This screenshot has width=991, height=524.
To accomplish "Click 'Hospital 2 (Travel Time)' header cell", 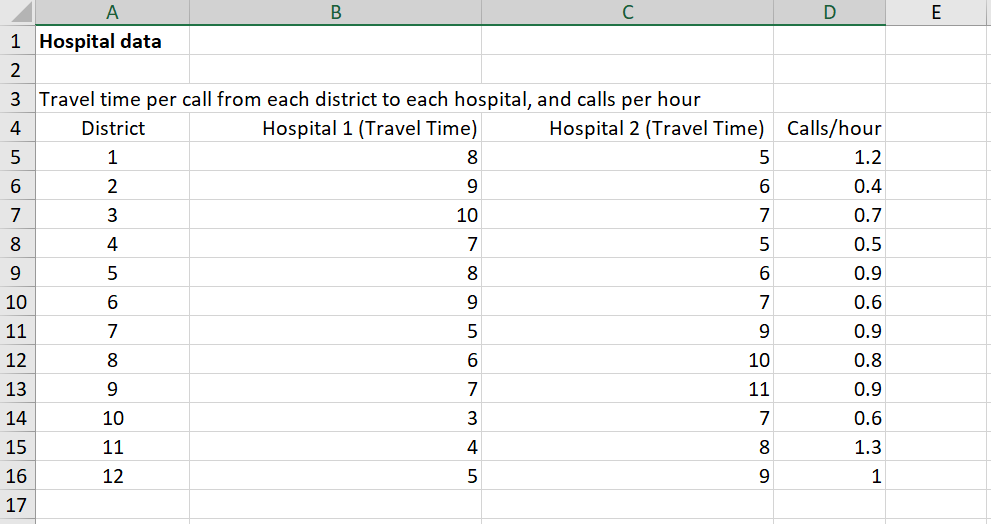I will (628, 128).
